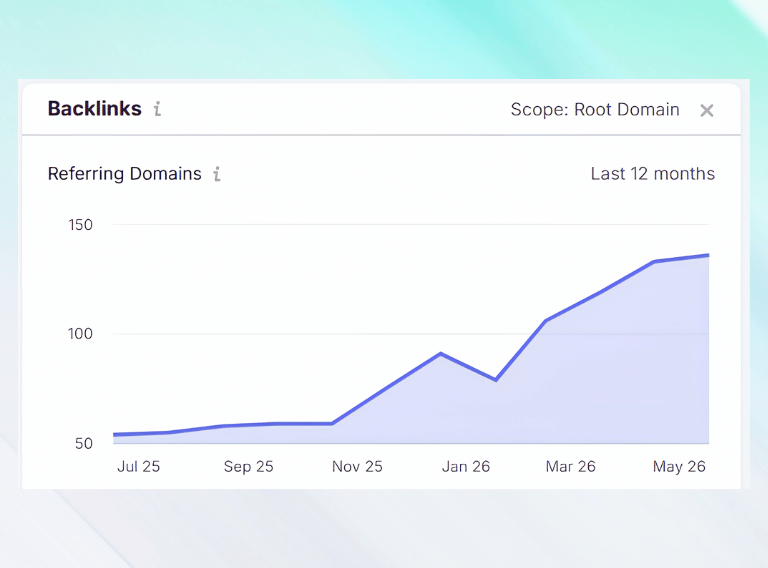Click the Referring Domains heading

pyautogui.click(x=124, y=174)
